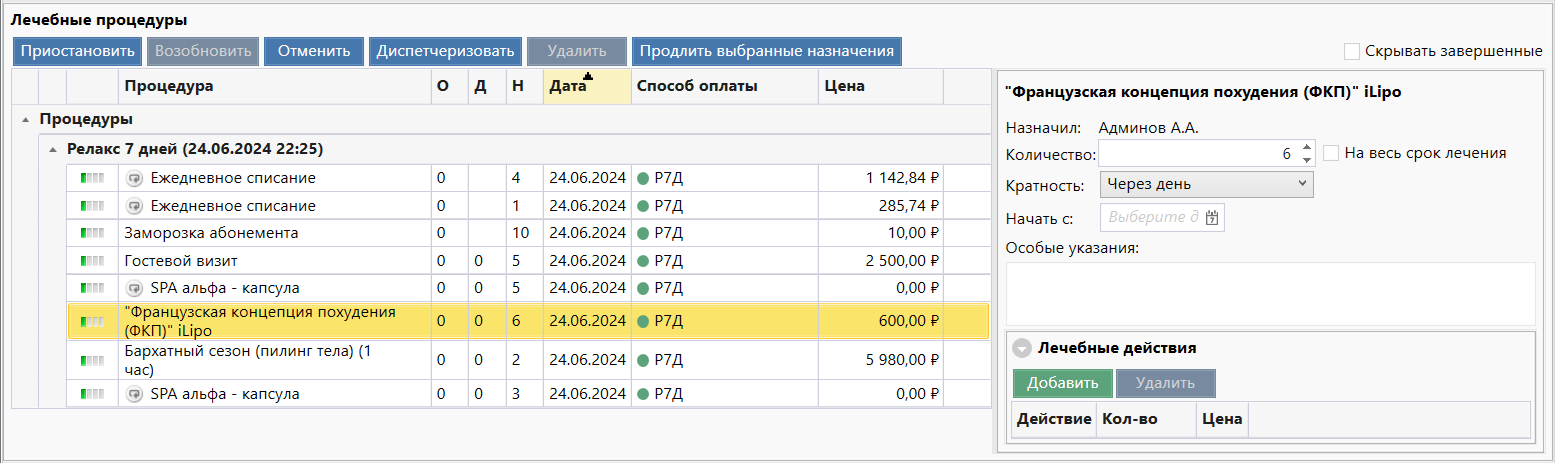Click the green payment dot in Гостевой визит row
Image resolution: width=1556 pixels, height=463 pixels.
click(643, 261)
